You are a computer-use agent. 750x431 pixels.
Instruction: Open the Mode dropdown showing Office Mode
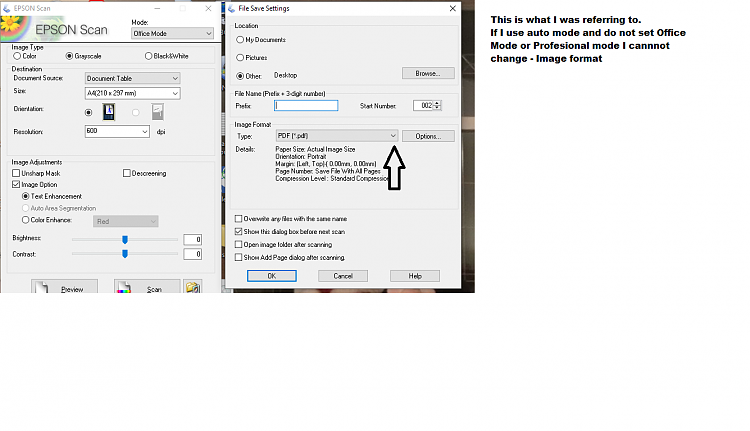[172, 33]
